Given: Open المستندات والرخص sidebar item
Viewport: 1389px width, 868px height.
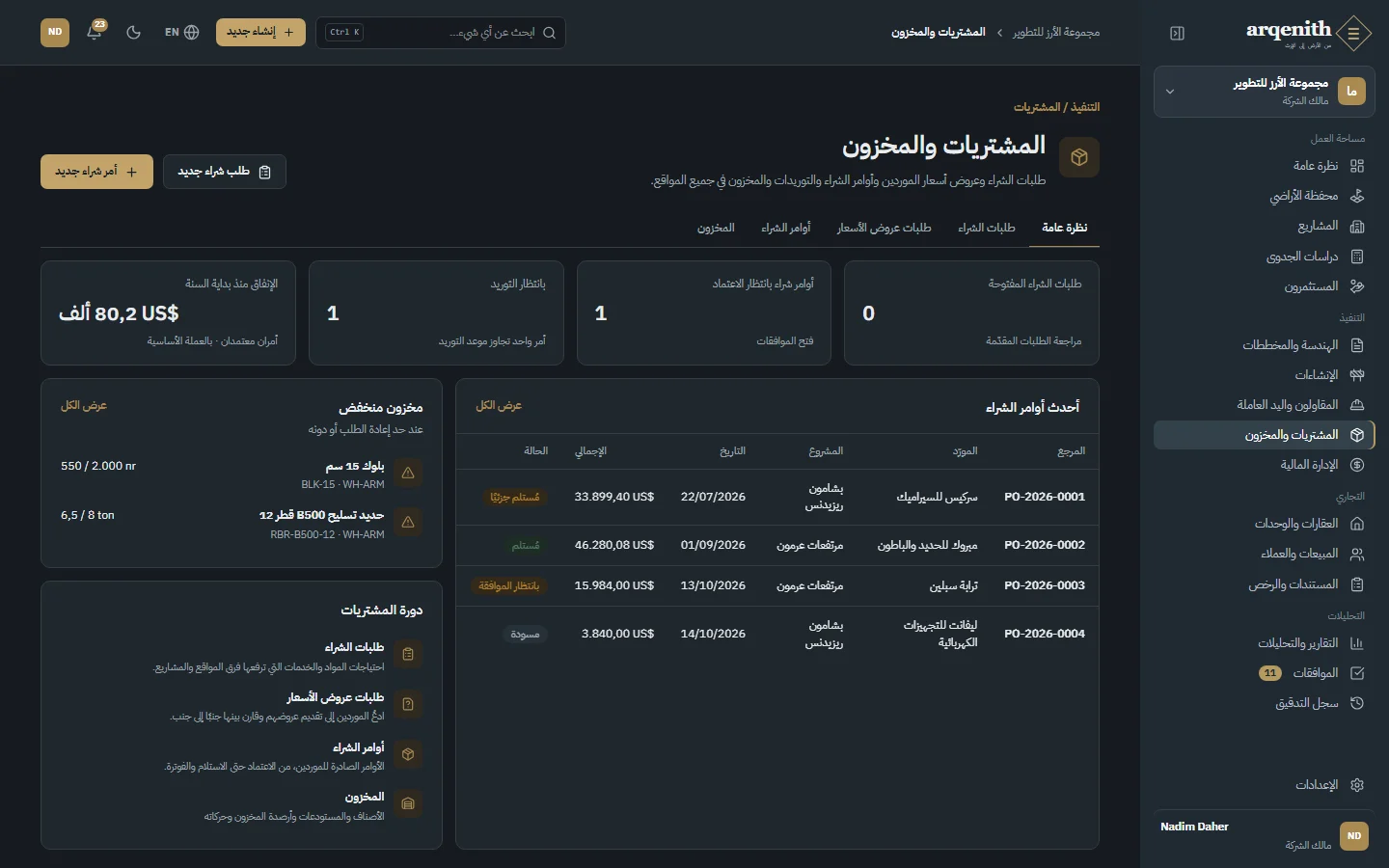Looking at the screenshot, I should pos(1265,584).
